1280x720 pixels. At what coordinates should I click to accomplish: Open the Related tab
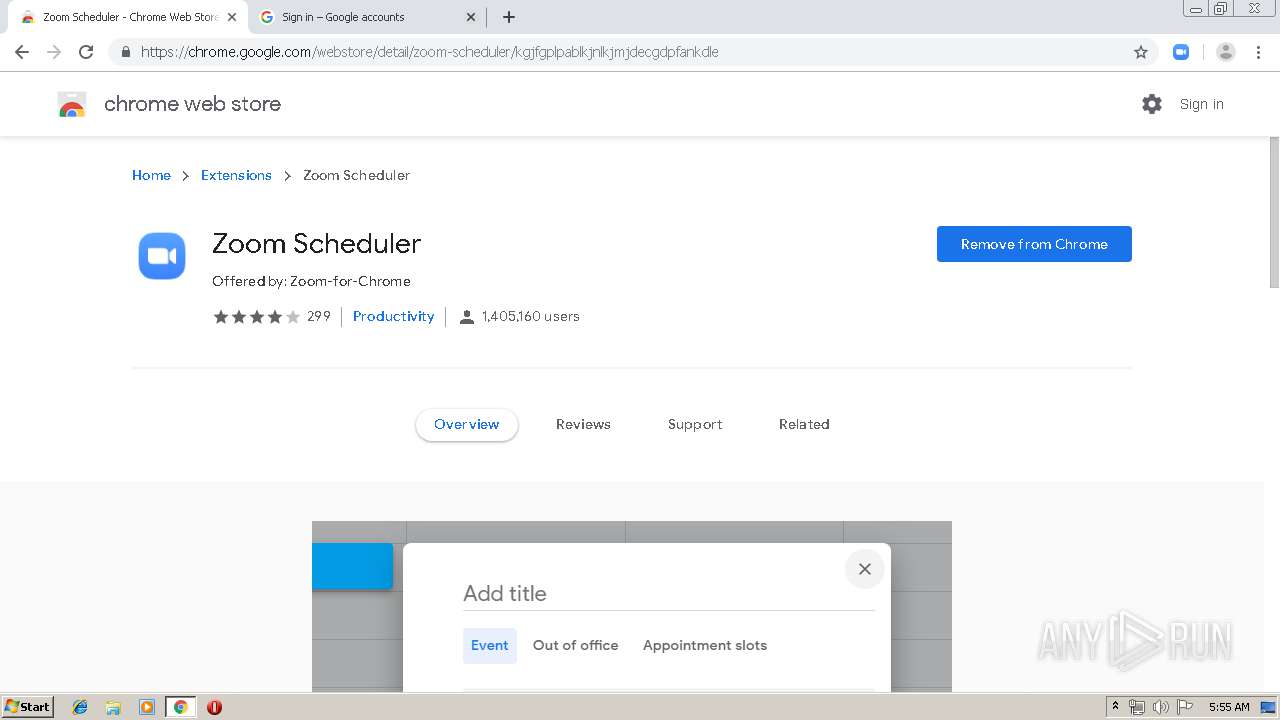pyautogui.click(x=804, y=424)
